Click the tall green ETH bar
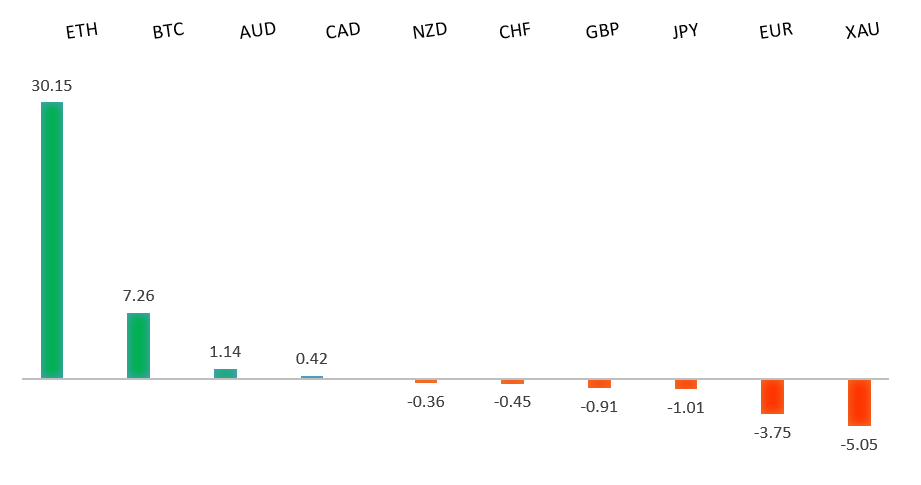The width and height of the screenshot is (921, 485). pyautogui.click(x=52, y=240)
